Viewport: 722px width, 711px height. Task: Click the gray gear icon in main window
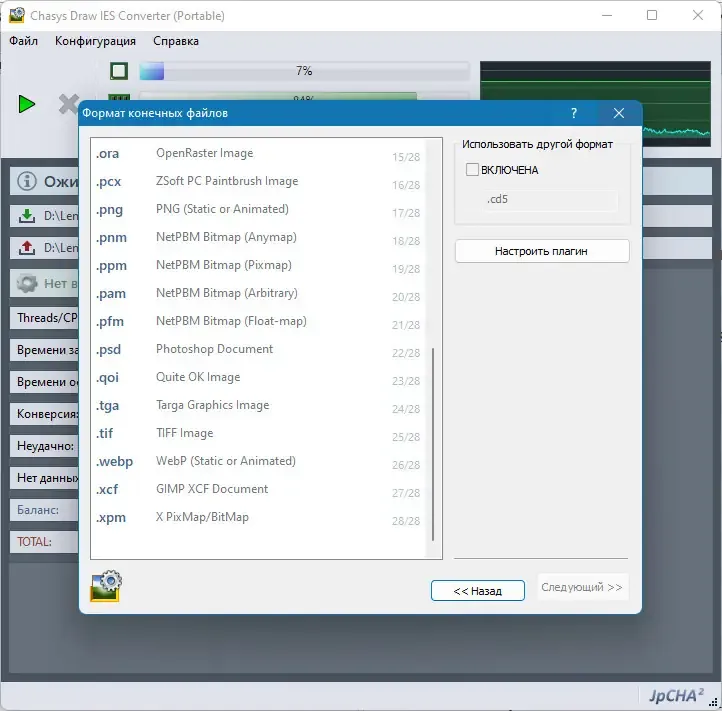tap(27, 283)
